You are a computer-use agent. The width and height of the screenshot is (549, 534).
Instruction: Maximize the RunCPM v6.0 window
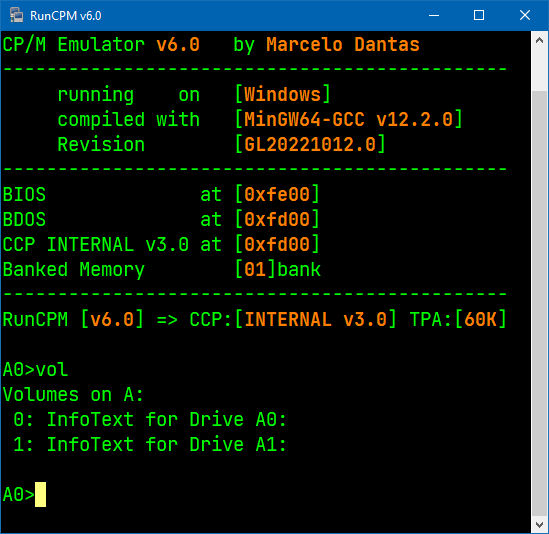[x=479, y=15]
